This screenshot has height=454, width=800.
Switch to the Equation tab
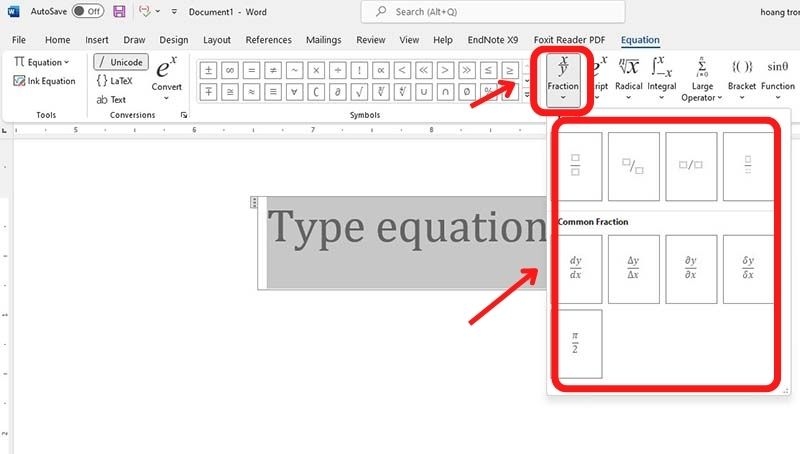pyautogui.click(x=640, y=40)
